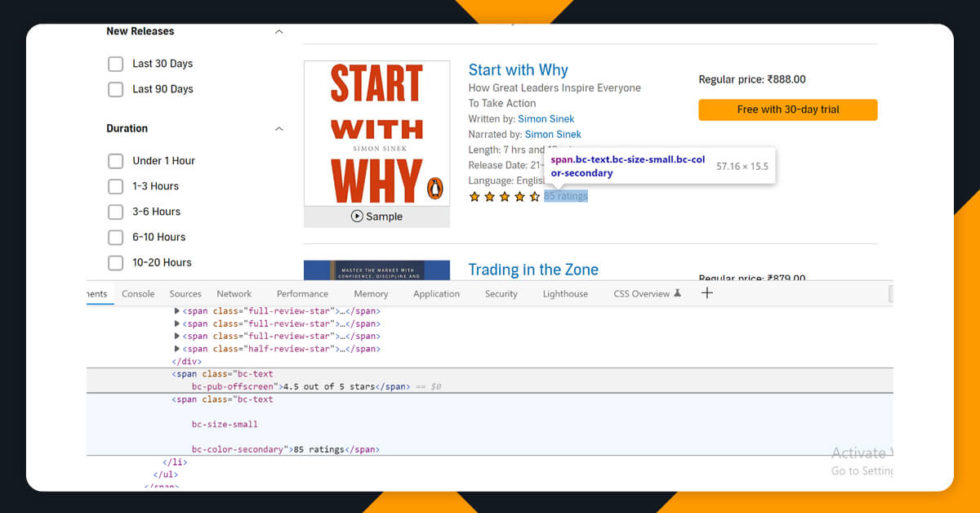Select the closing </li> tag line
980x513 pixels.
pyautogui.click(x=175, y=462)
